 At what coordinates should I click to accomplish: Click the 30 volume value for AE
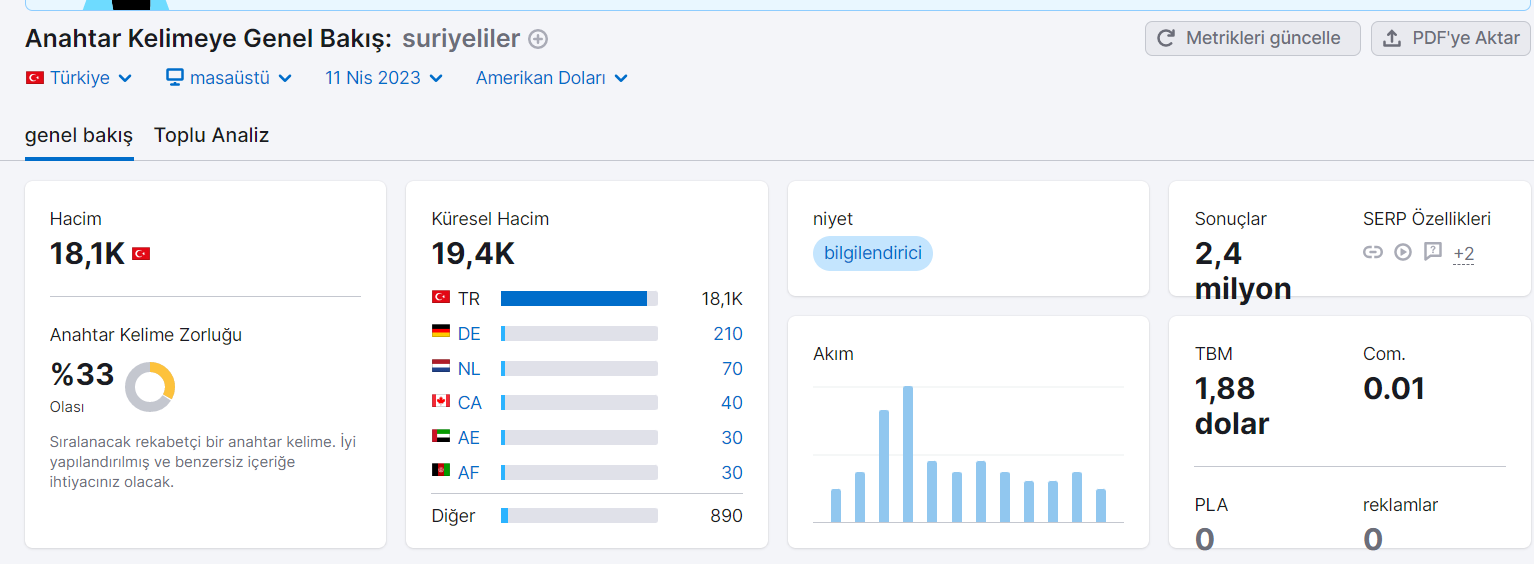732,438
